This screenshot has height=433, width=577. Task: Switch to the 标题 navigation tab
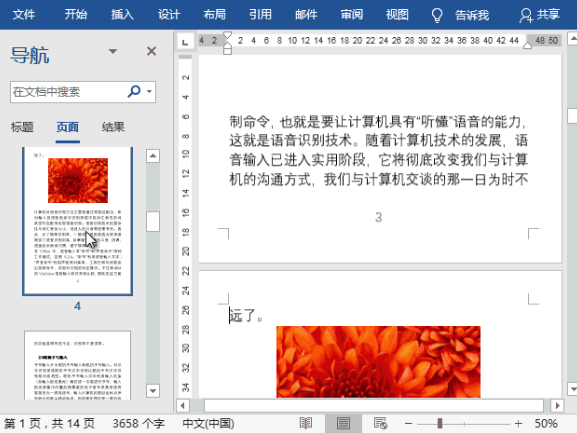(22, 127)
